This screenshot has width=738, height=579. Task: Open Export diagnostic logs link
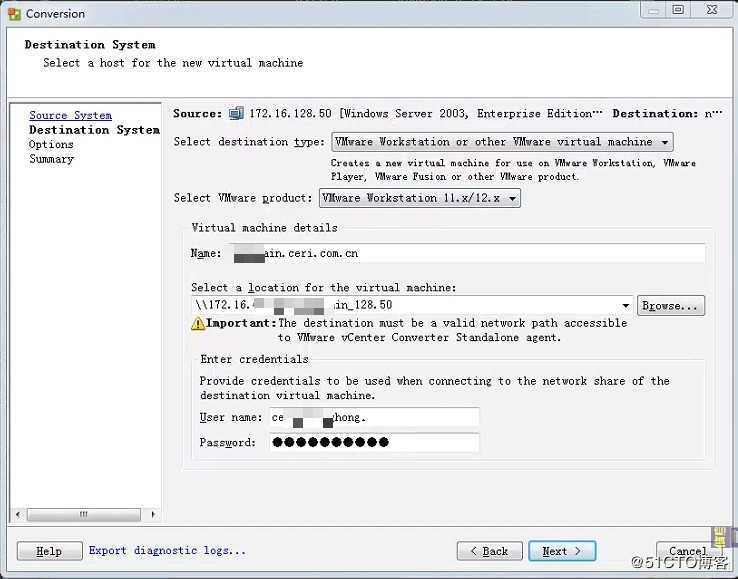click(167, 550)
